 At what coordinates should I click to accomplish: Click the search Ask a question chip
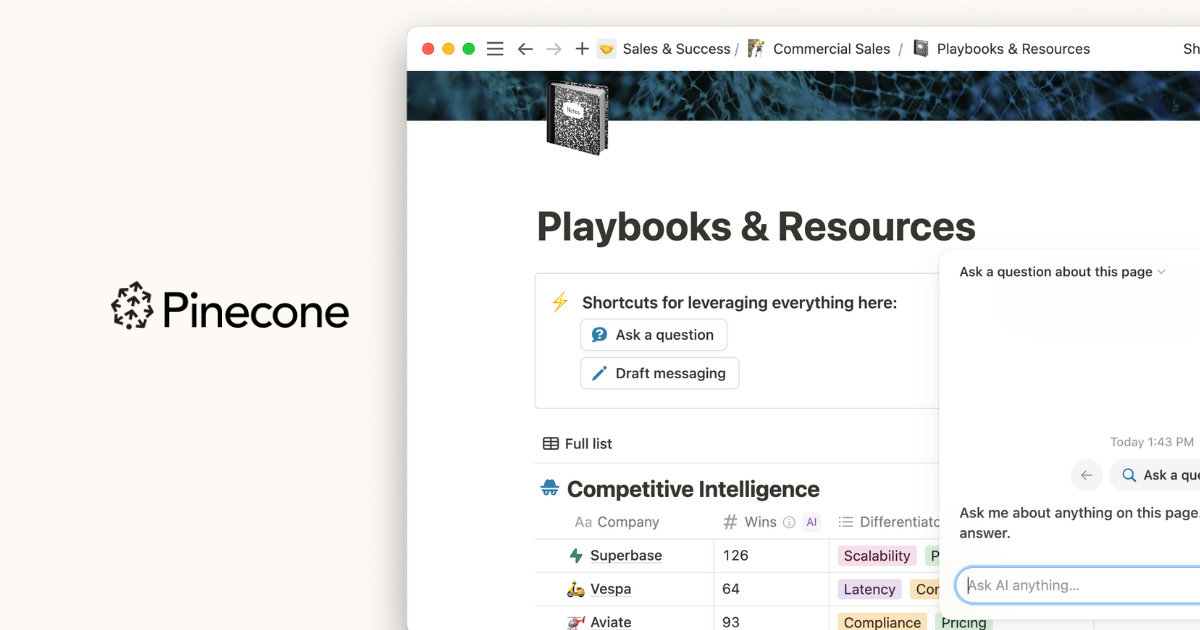1155,475
